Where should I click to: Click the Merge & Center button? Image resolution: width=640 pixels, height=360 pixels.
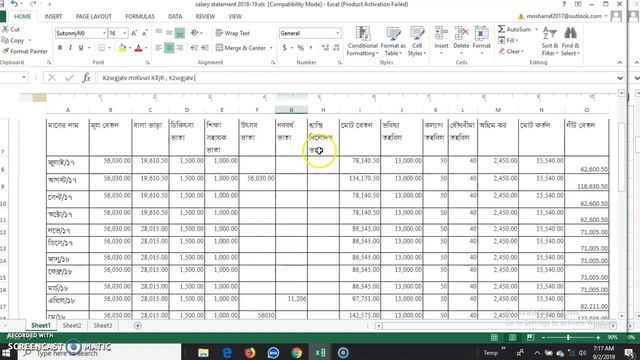(x=241, y=48)
